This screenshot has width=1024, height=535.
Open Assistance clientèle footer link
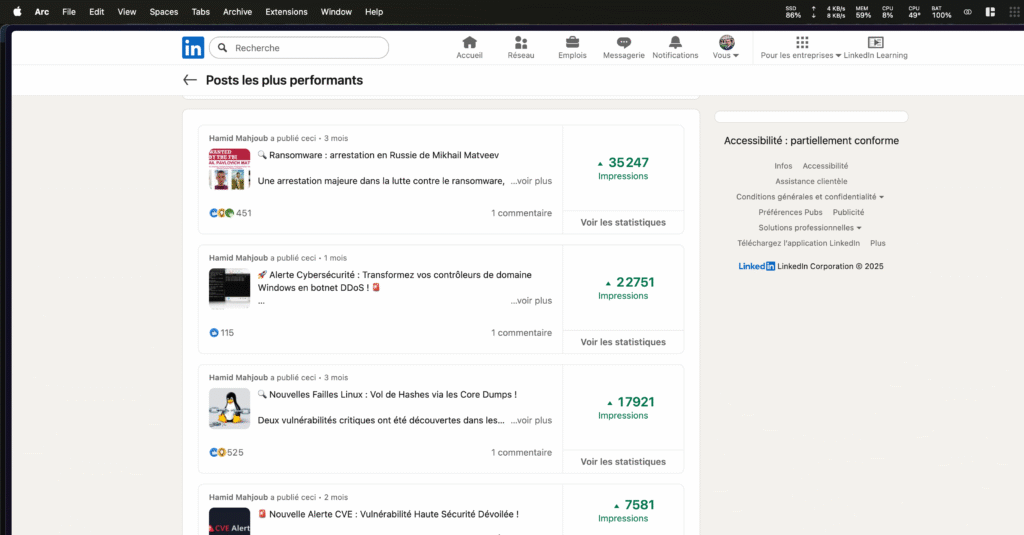tap(811, 181)
